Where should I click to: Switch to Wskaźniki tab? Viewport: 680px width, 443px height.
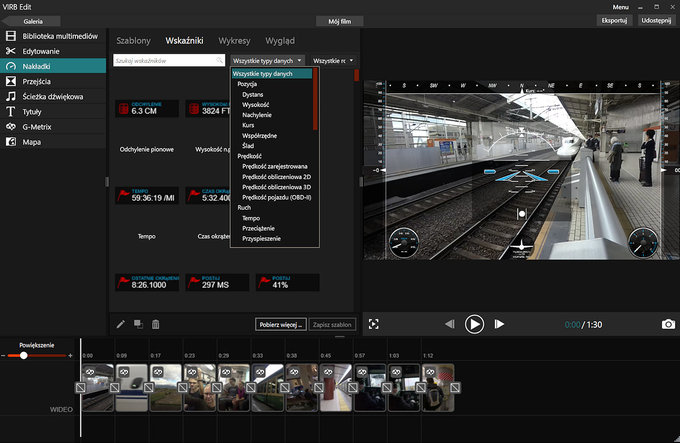tap(184, 41)
